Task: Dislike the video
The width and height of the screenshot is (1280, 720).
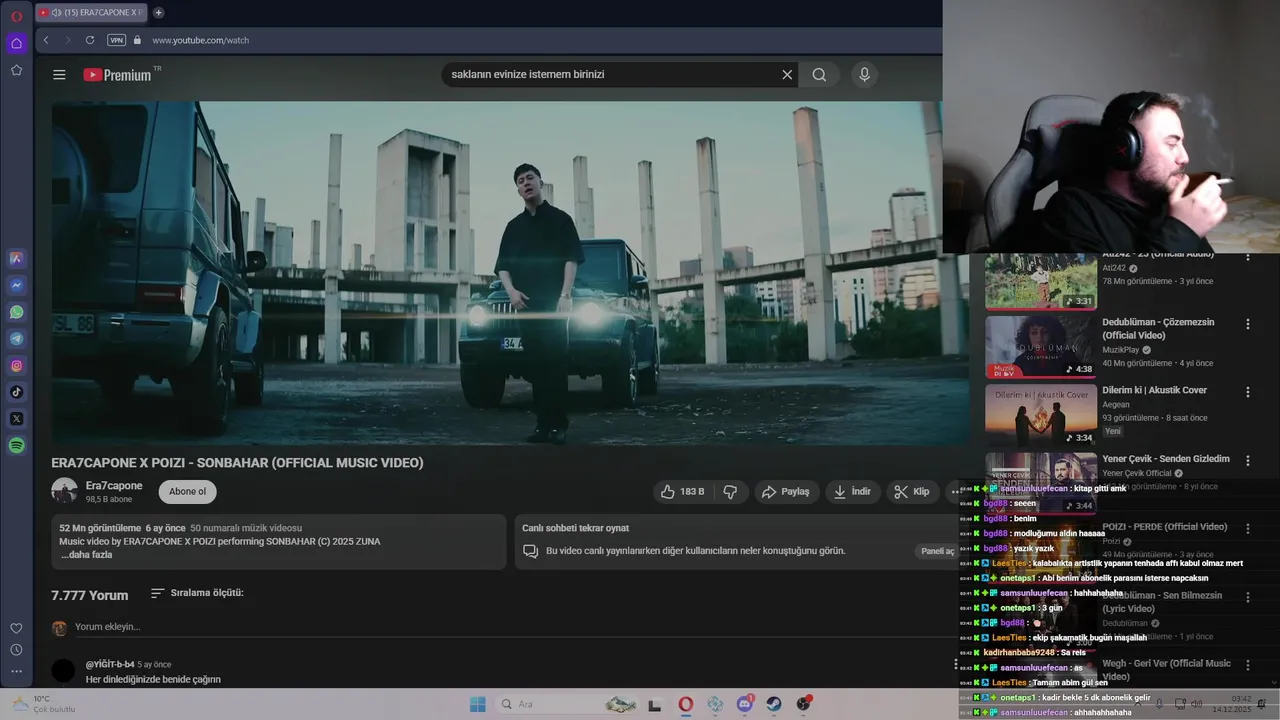Action: [730, 492]
